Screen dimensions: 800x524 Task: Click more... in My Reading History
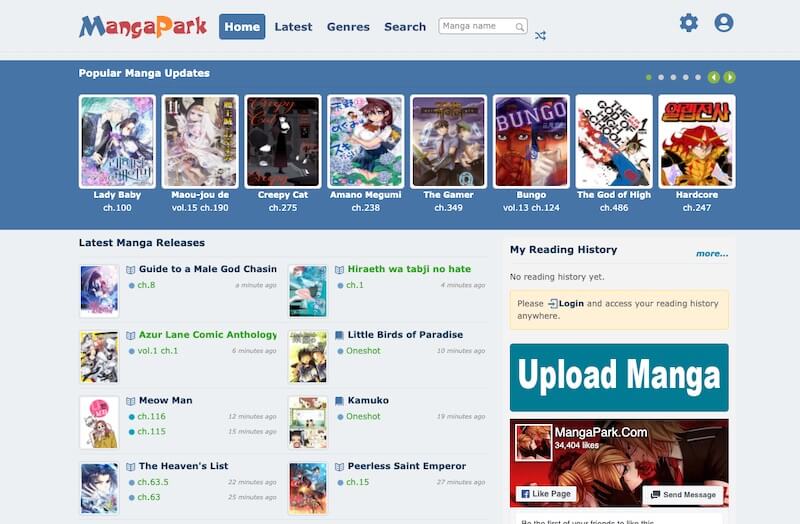click(x=712, y=254)
